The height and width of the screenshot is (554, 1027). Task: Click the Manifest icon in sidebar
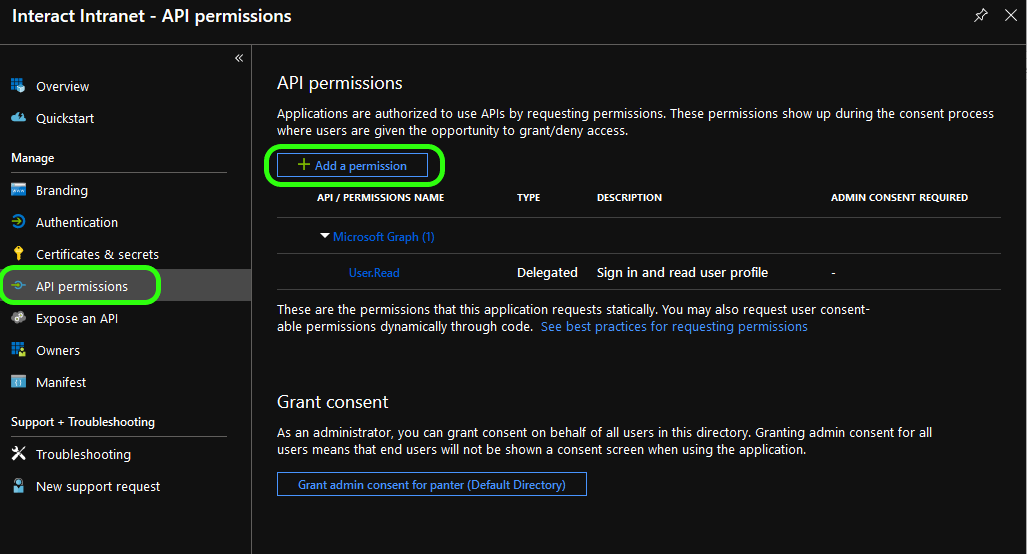(x=18, y=382)
